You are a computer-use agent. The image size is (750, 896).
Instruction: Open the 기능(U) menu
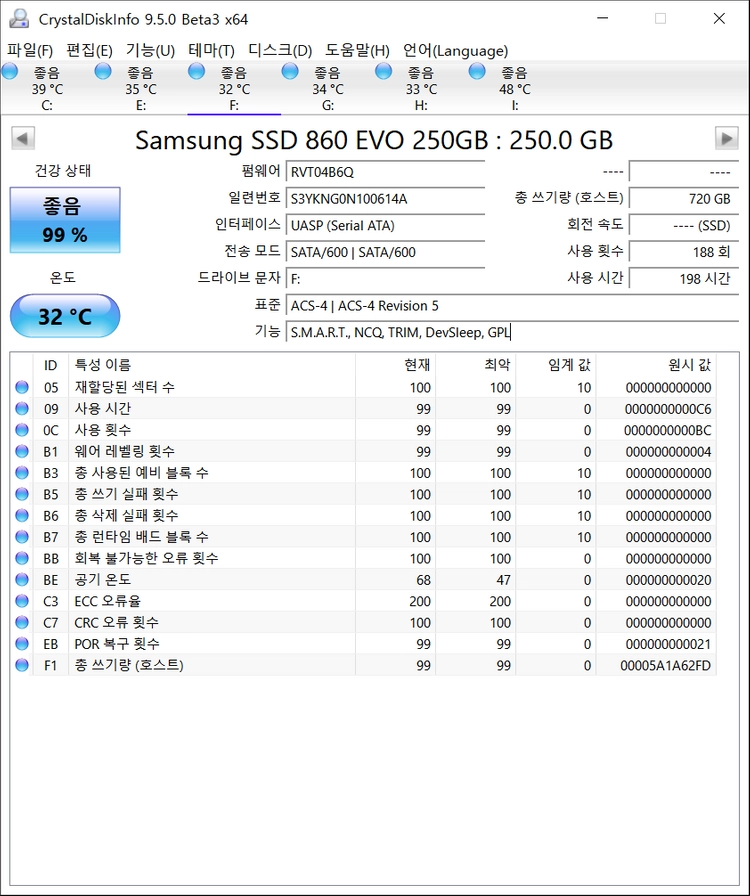150,50
